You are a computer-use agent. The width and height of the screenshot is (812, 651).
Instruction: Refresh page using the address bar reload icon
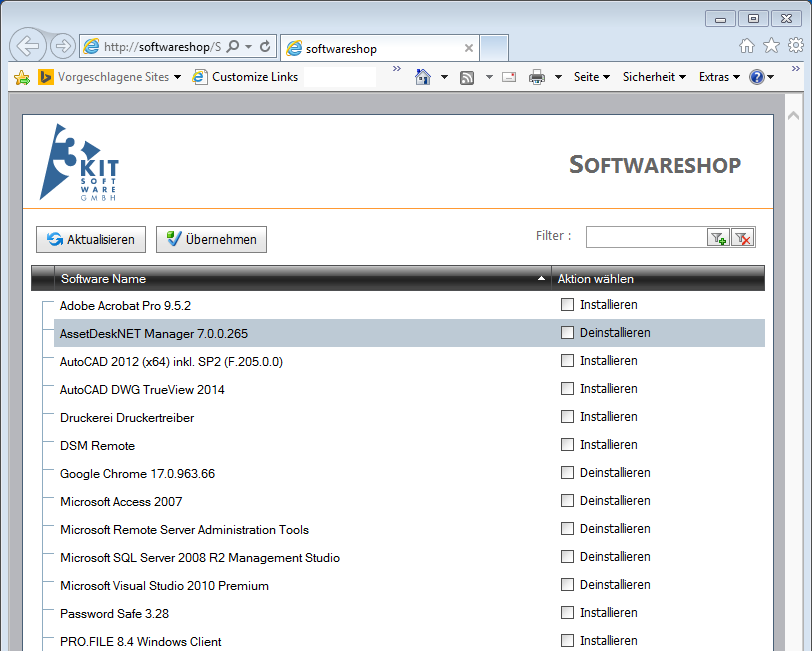[x=265, y=46]
